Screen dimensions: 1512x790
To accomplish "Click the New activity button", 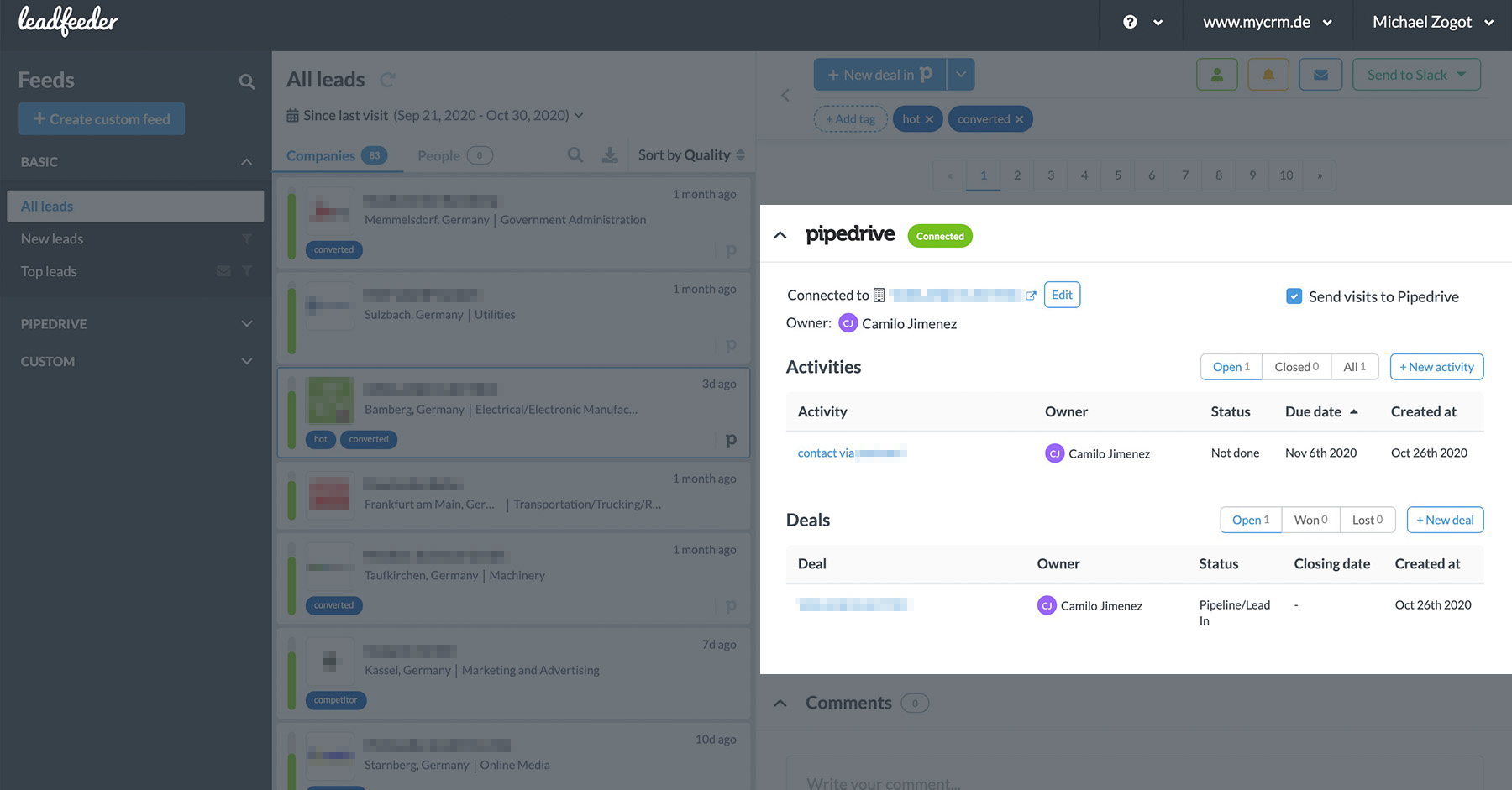I will [1436, 367].
